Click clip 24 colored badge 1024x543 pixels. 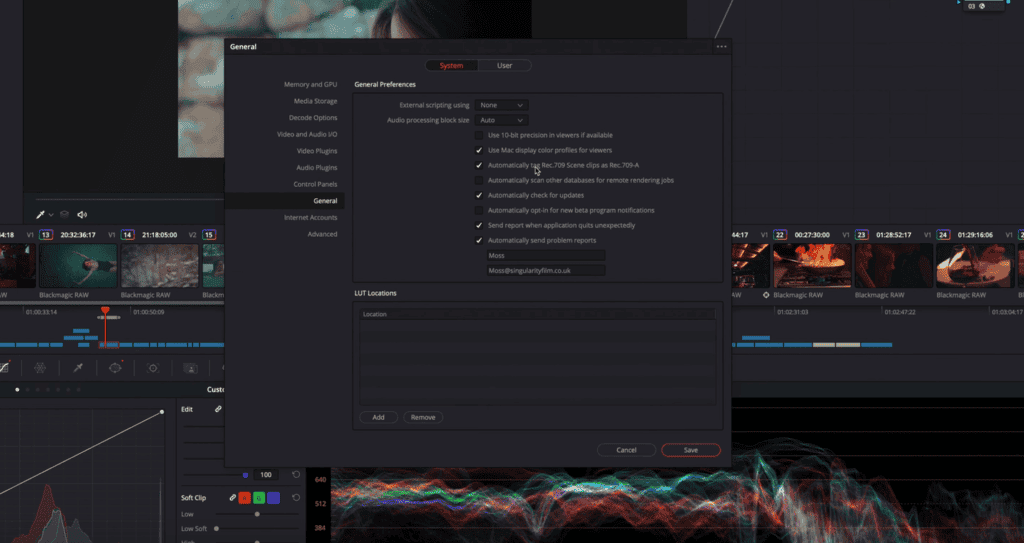(x=943, y=235)
